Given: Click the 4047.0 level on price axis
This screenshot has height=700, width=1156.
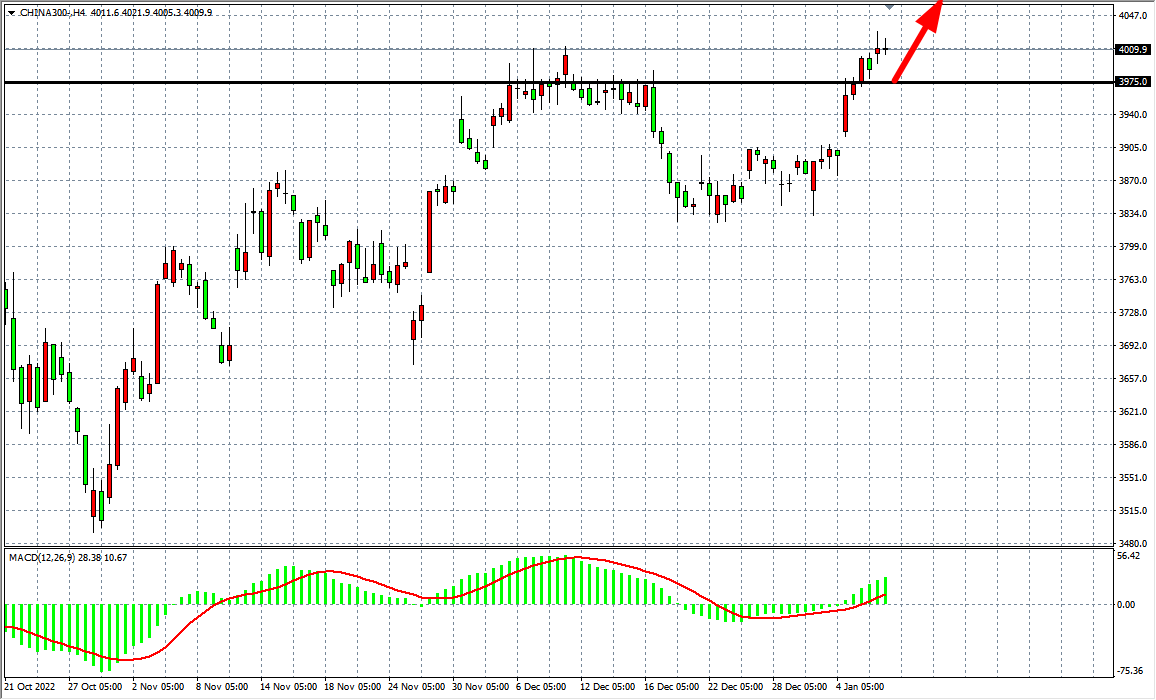Looking at the screenshot, I should [1132, 16].
